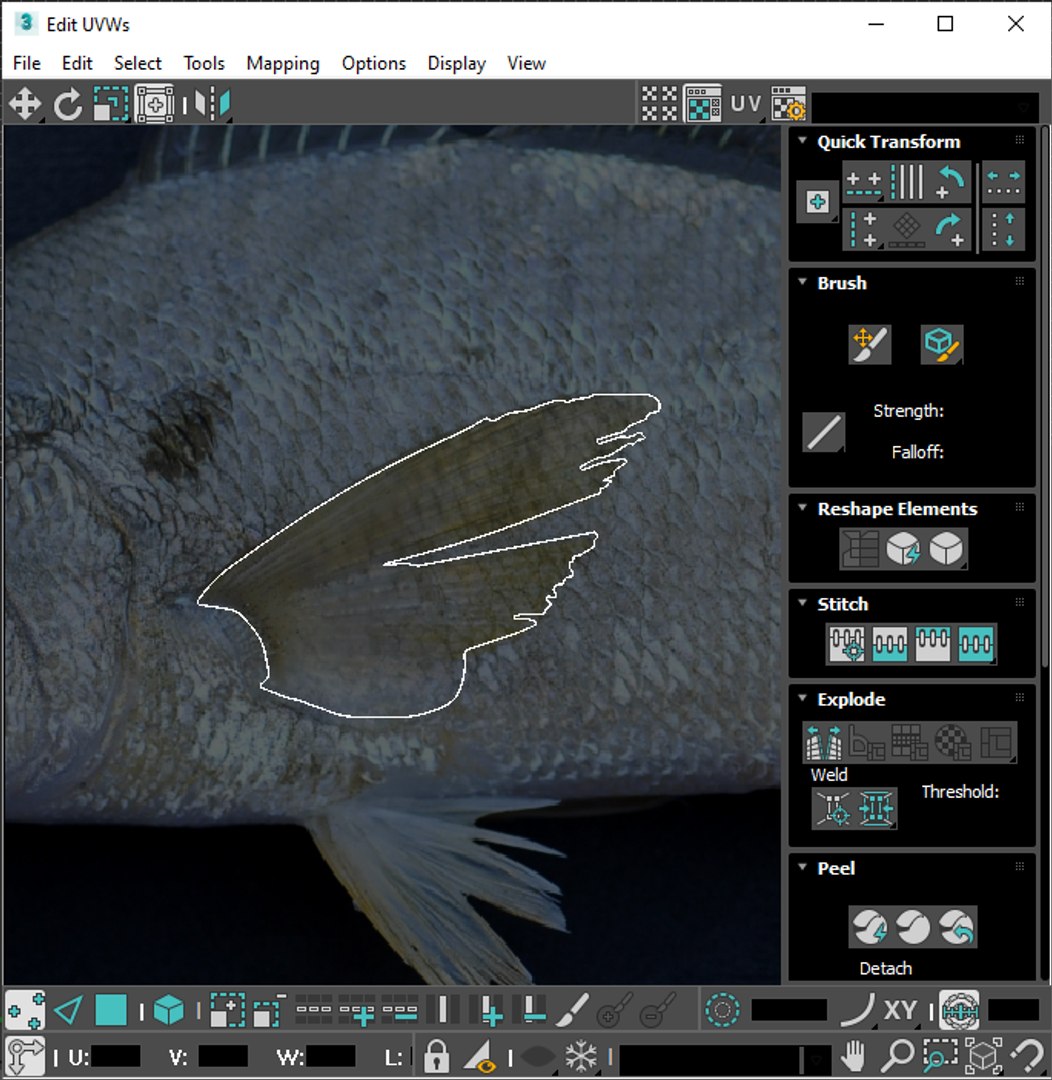The image size is (1052, 1080).
Task: Click Target Weld icon
Action: (x=833, y=808)
